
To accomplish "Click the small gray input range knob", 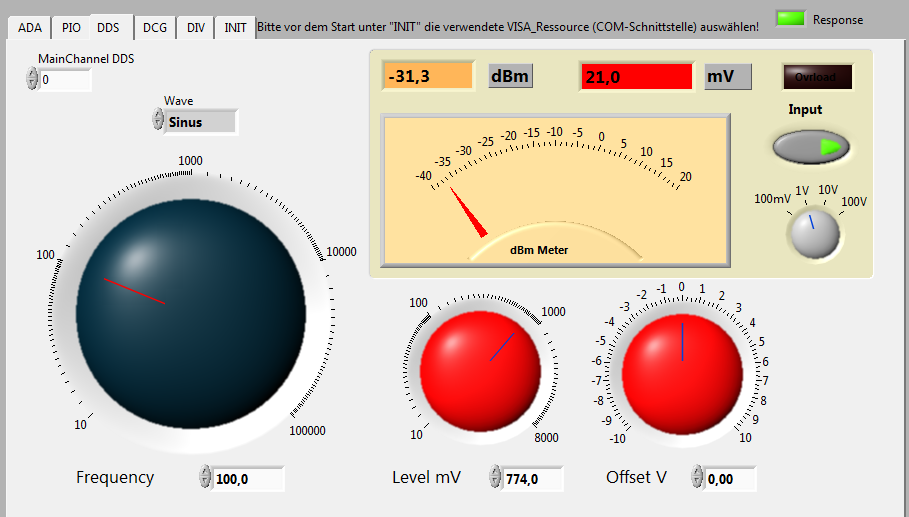I will (x=812, y=233).
